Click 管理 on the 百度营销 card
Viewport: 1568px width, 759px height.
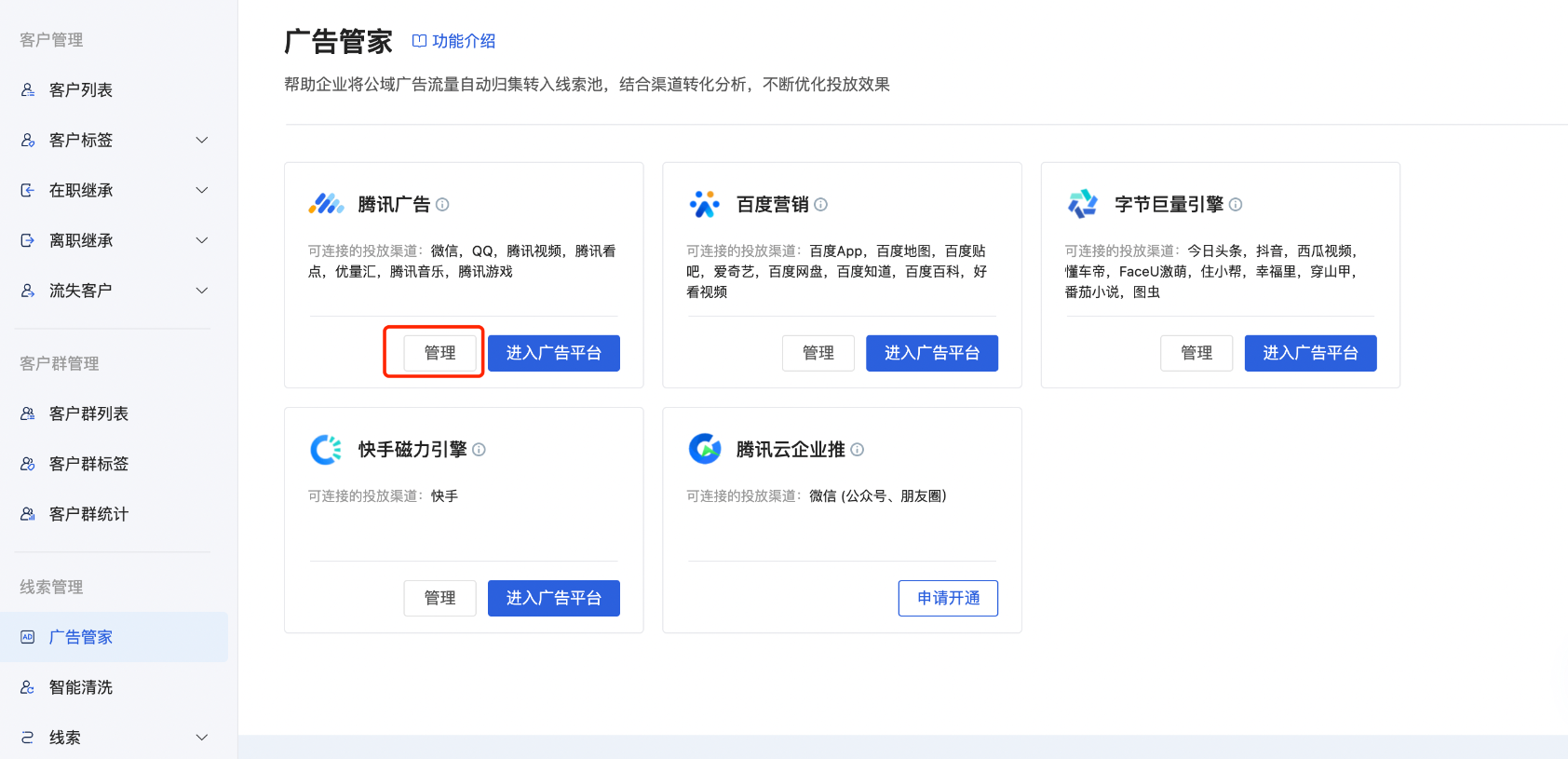[x=818, y=353]
